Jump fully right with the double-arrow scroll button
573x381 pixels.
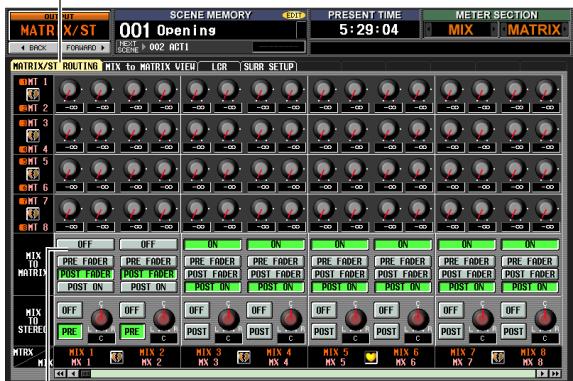pos(555,373)
